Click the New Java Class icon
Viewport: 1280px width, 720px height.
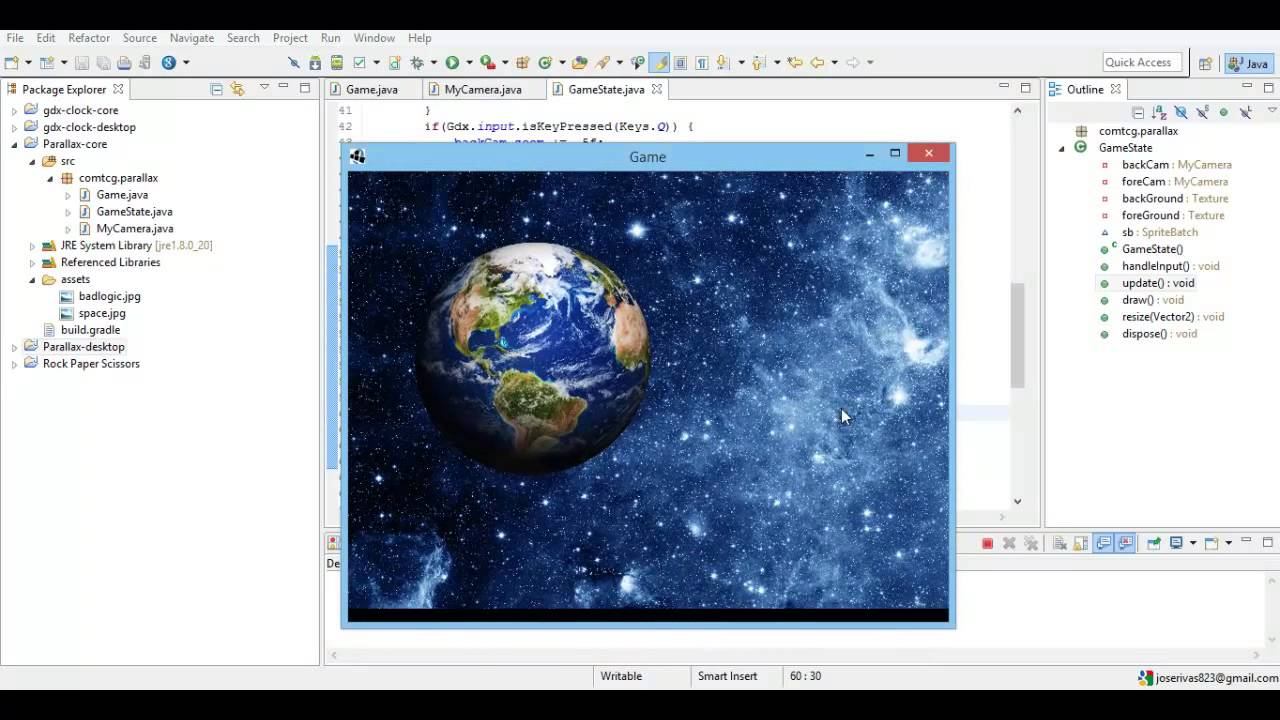pos(545,62)
